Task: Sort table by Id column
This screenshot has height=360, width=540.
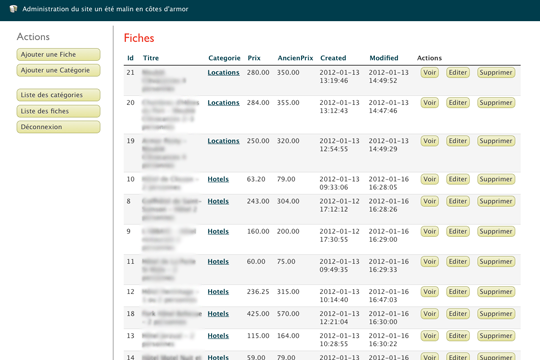Action: tap(130, 58)
